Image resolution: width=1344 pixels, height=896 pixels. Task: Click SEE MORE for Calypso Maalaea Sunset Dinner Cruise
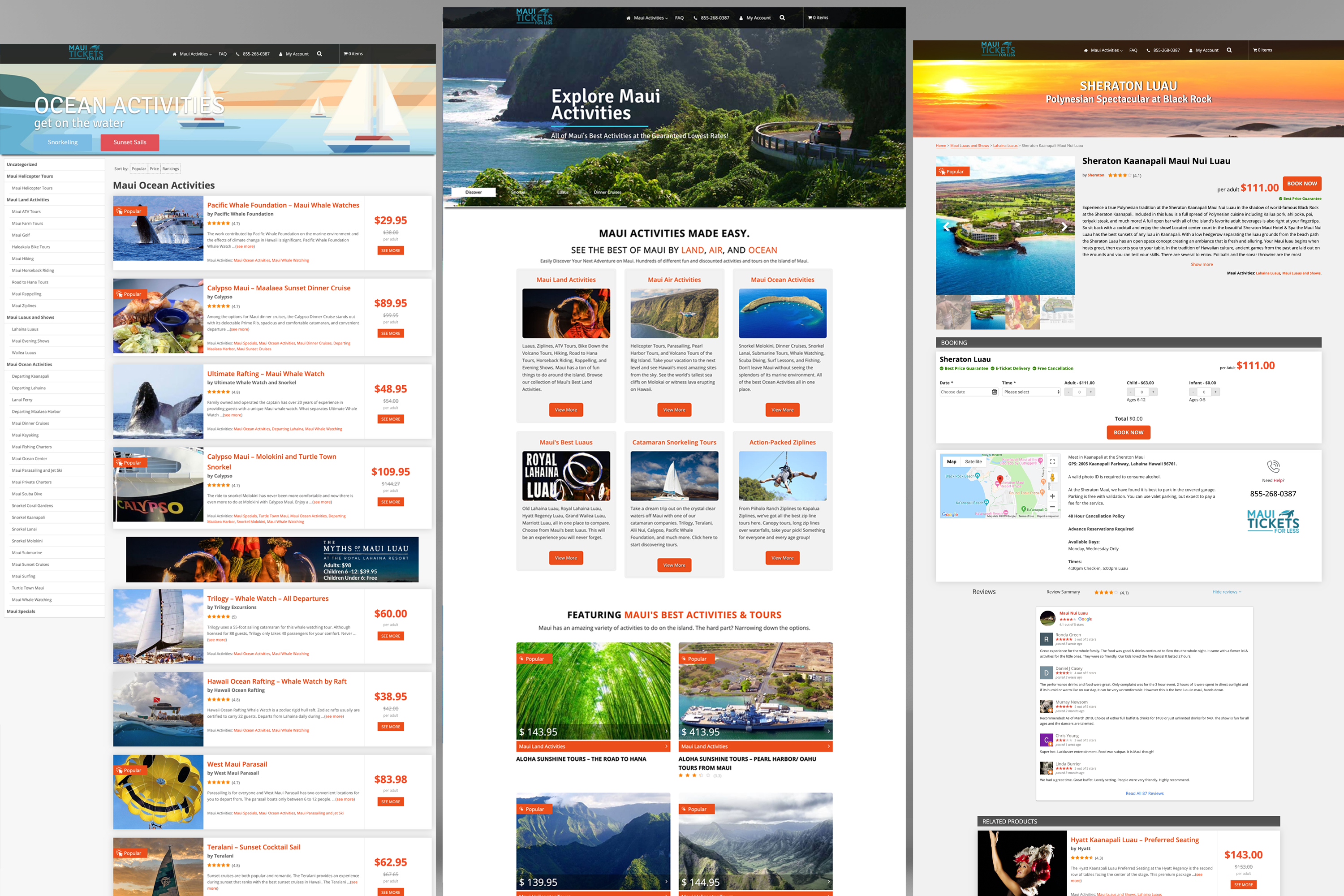pos(391,333)
